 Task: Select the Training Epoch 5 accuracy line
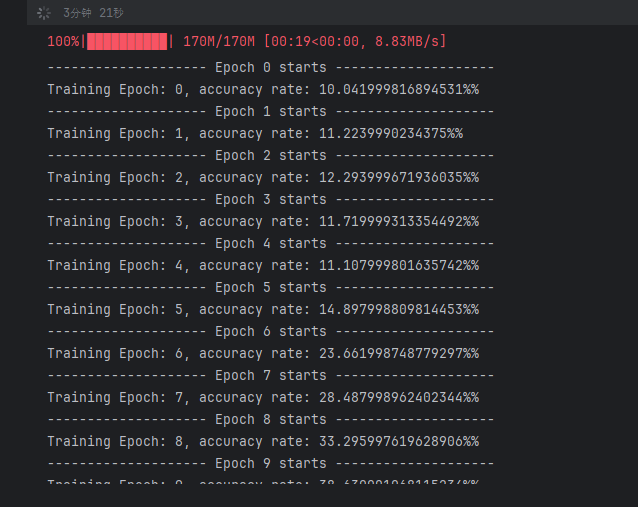click(x=263, y=309)
